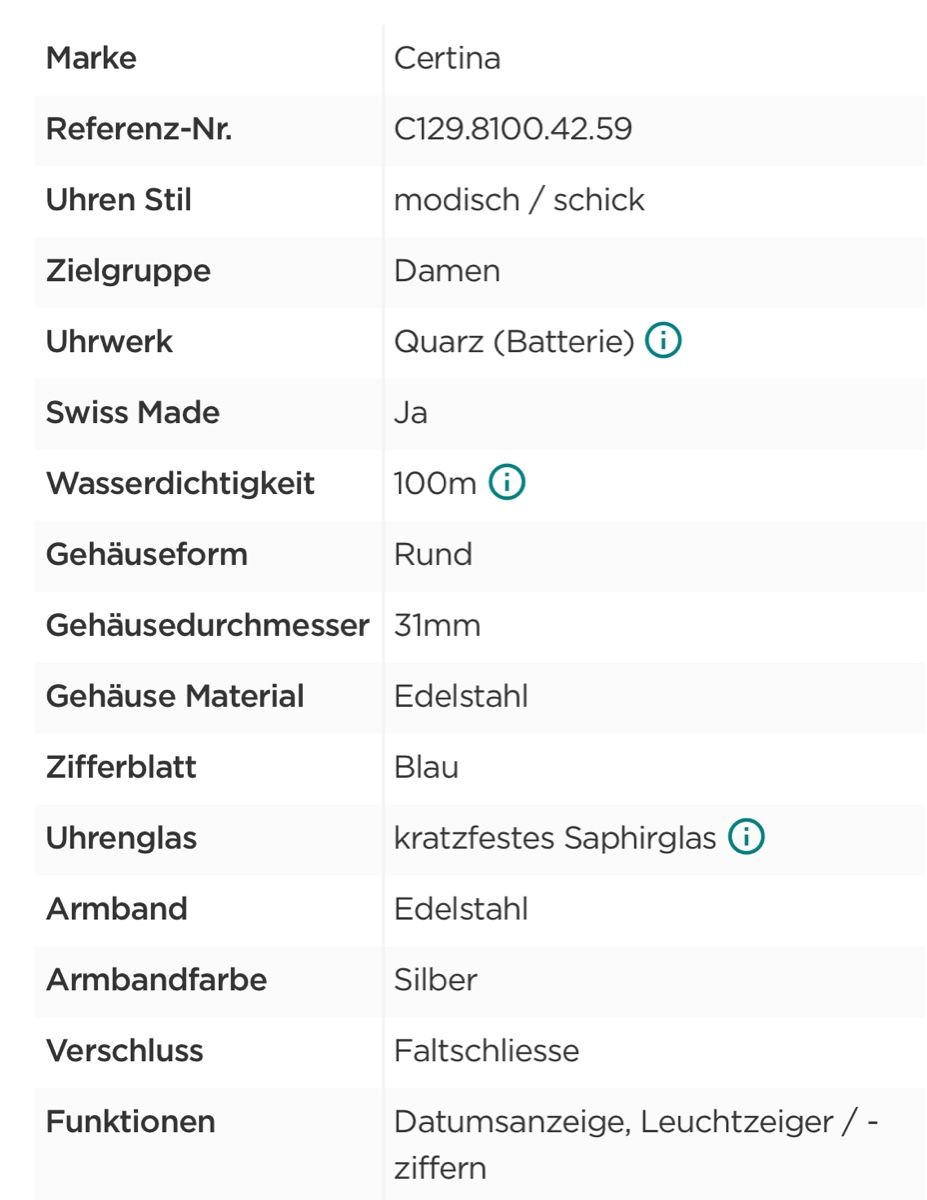Open info icon next to kratzfestes Saphirglas
927x1200 pixels.
pos(746,838)
